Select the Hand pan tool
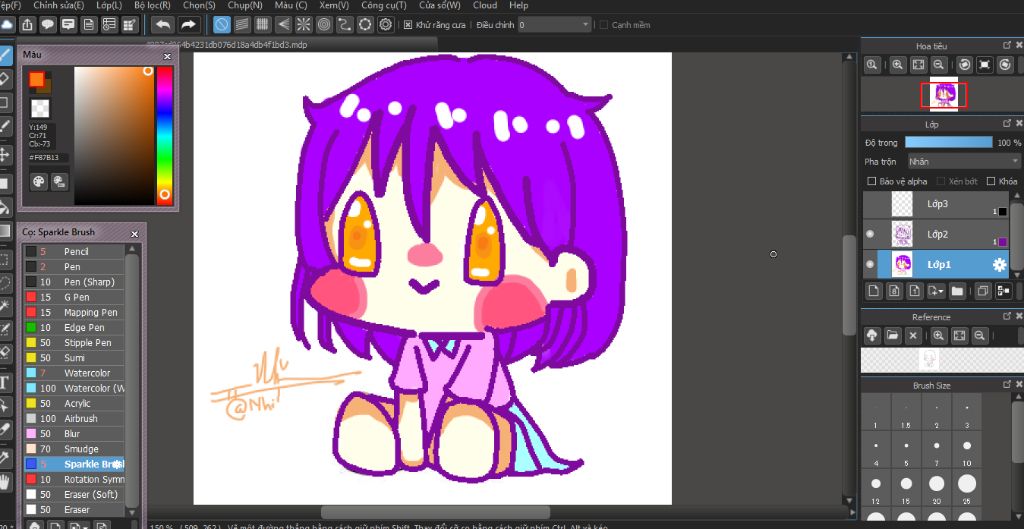This screenshot has height=529, width=1024. click(x=5, y=483)
